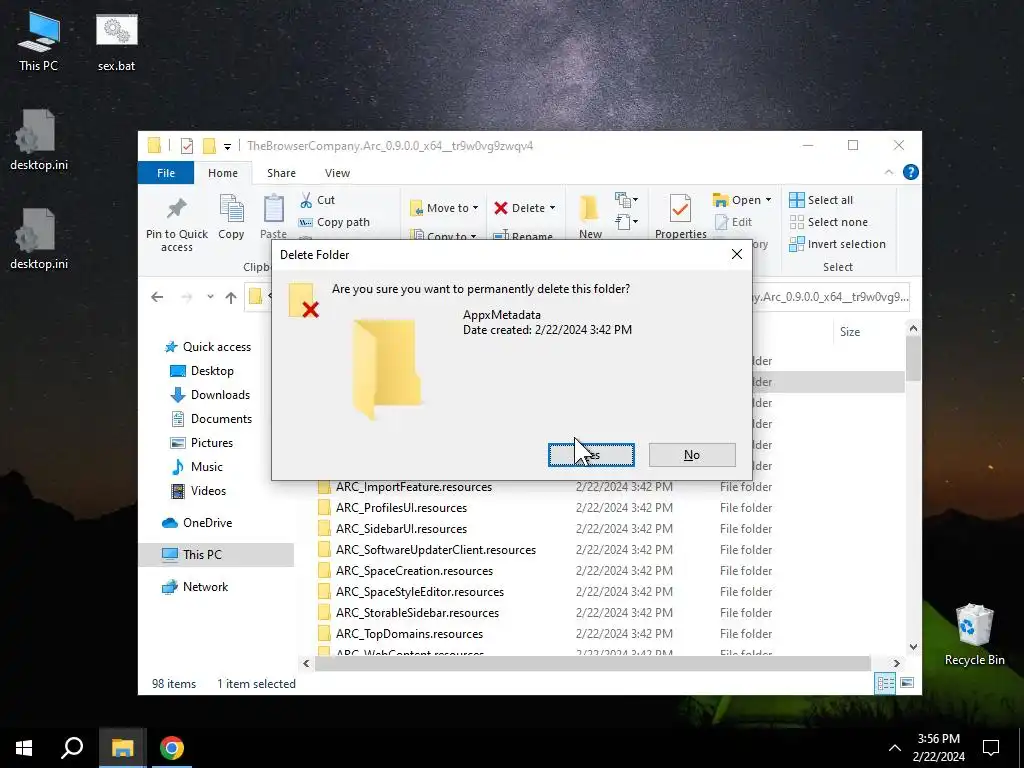Open taskbar Search magnifier

(72, 748)
